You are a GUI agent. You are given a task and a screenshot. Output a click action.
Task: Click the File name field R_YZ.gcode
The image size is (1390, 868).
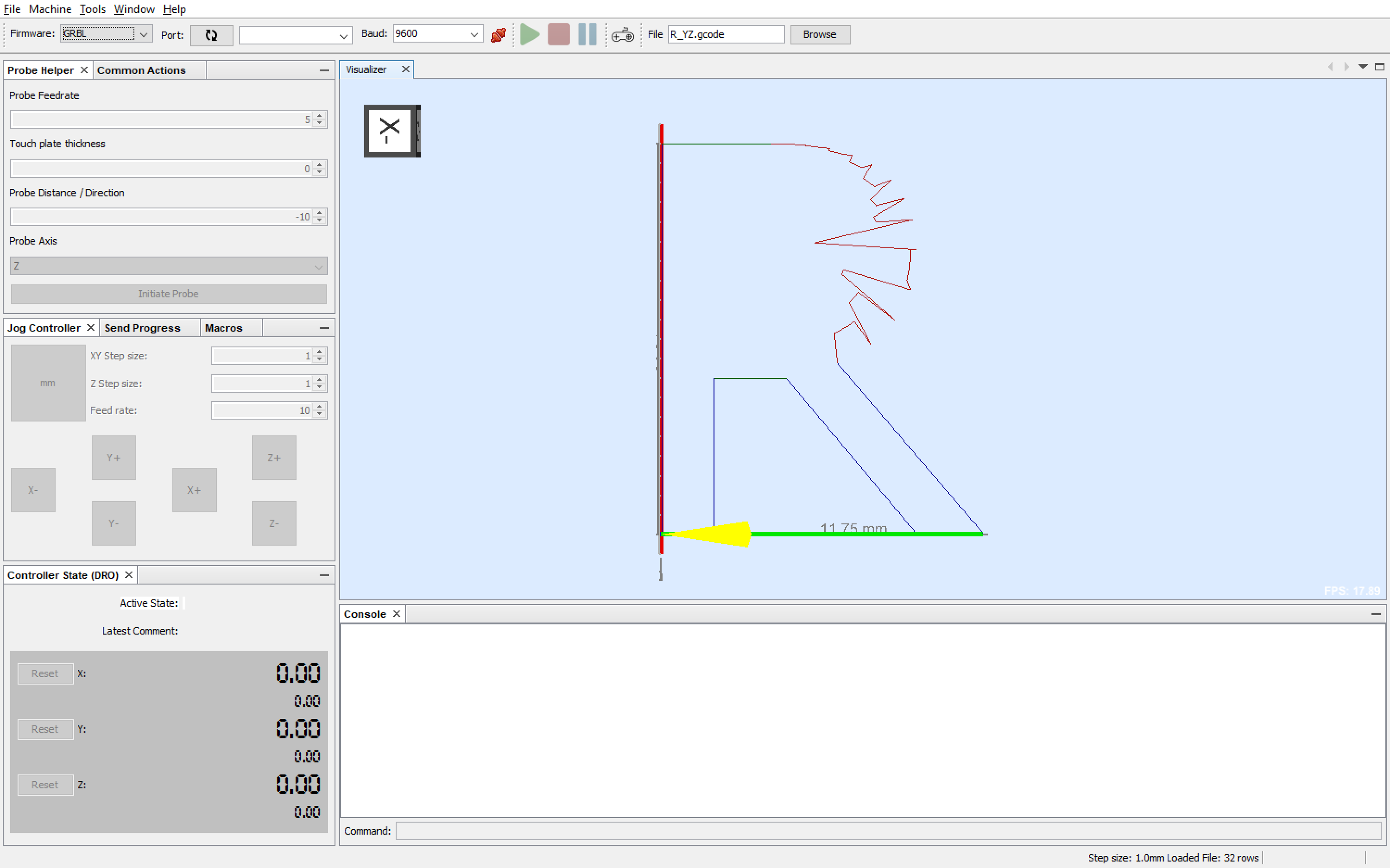(726, 34)
